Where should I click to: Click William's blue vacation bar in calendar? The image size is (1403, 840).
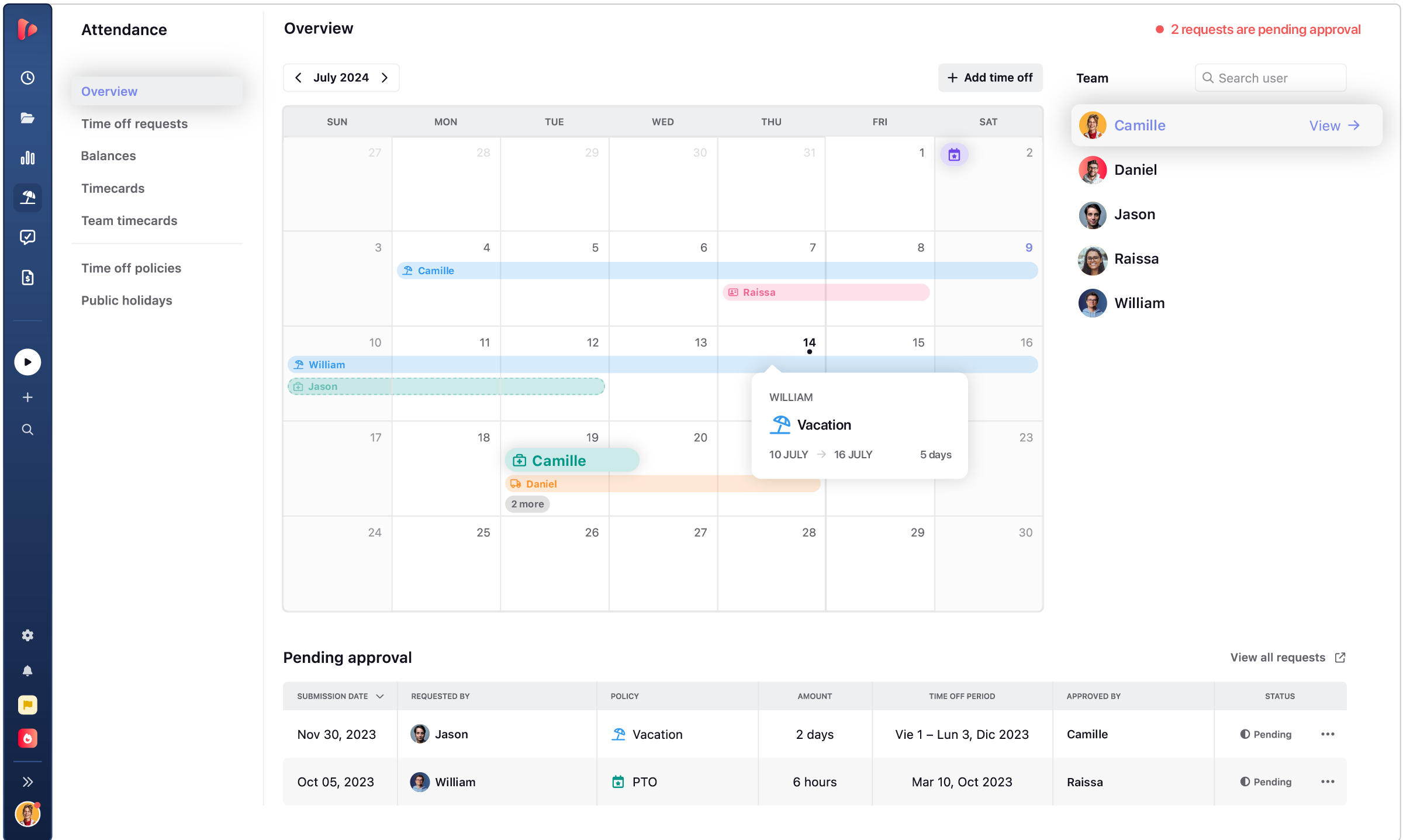click(662, 365)
